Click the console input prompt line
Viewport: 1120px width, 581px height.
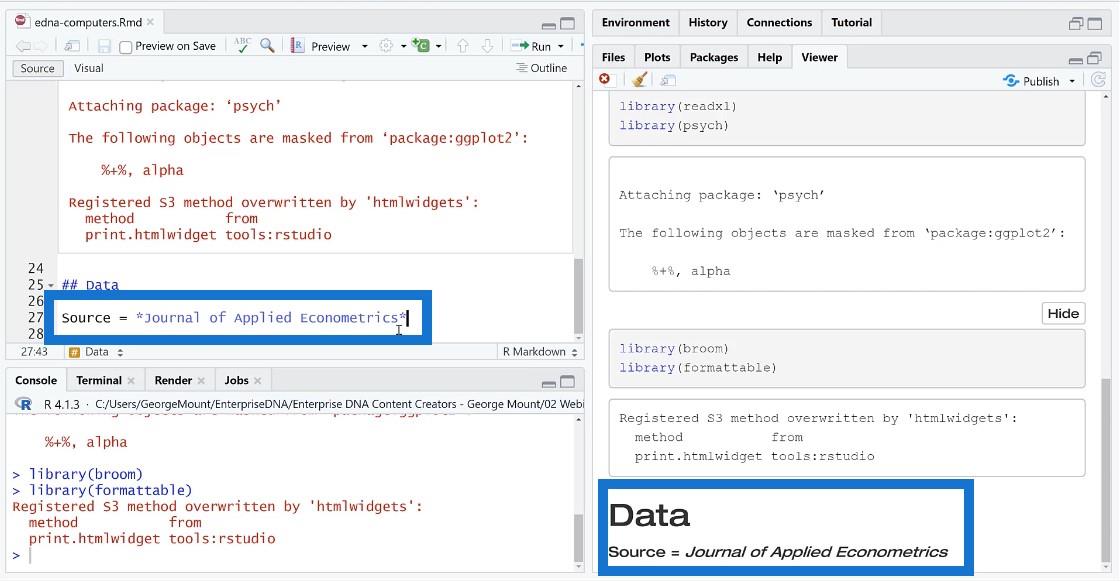(293, 555)
